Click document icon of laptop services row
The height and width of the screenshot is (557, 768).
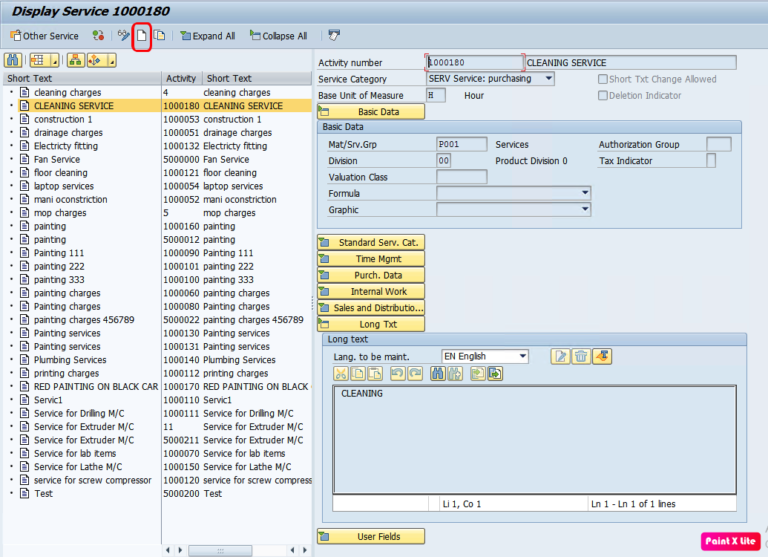click(24, 186)
